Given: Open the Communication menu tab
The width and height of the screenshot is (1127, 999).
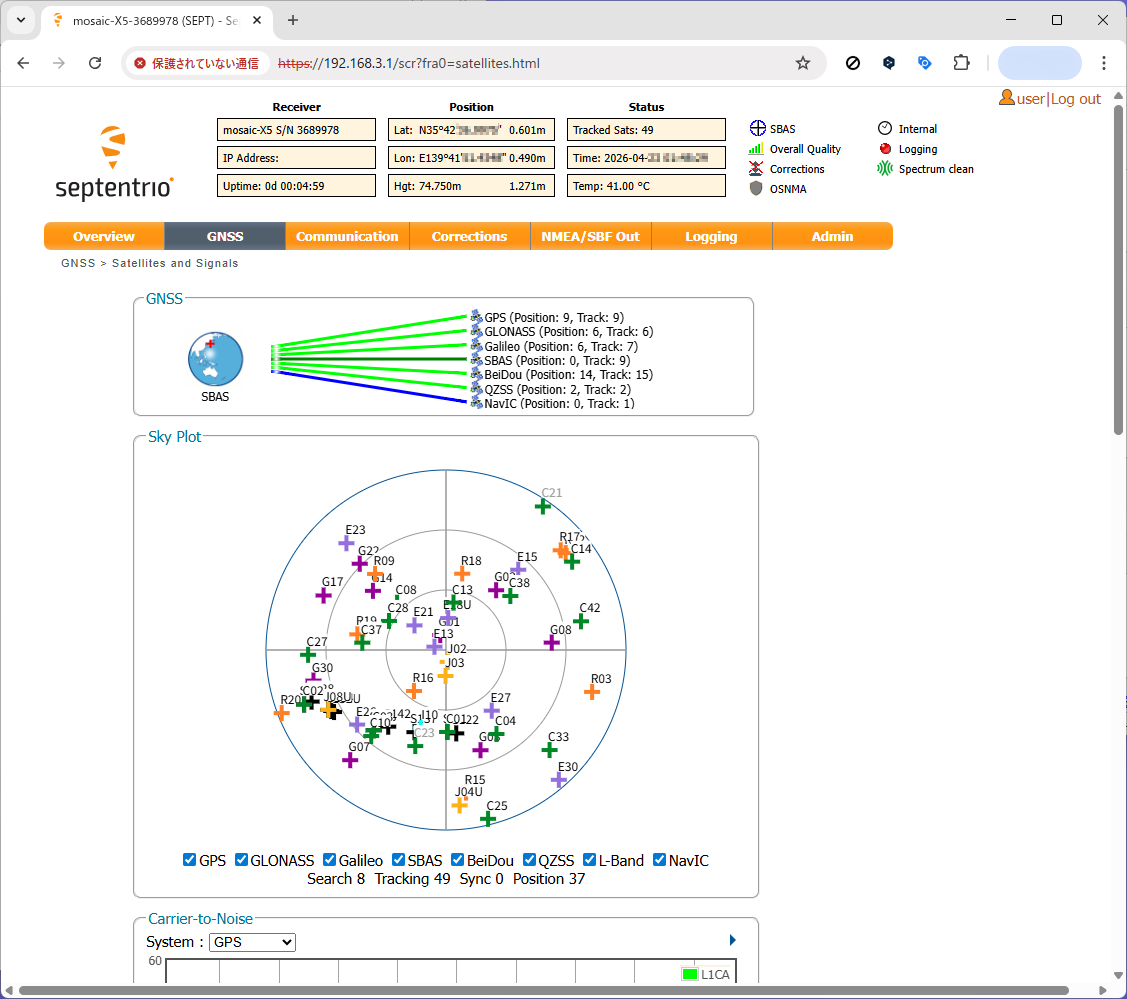Looking at the screenshot, I should [x=347, y=236].
